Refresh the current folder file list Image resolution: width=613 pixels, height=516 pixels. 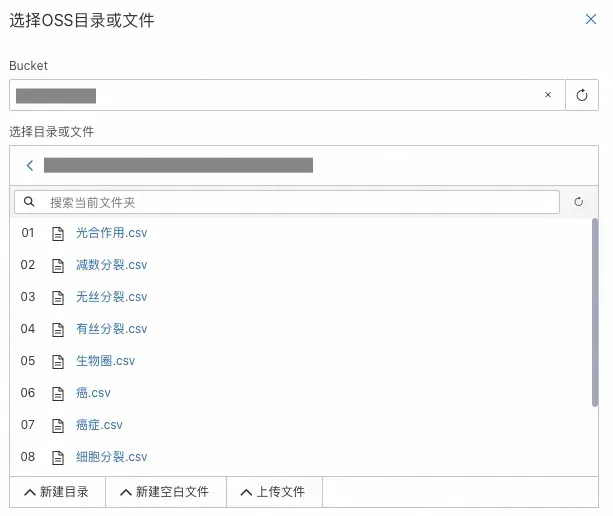[578, 202]
